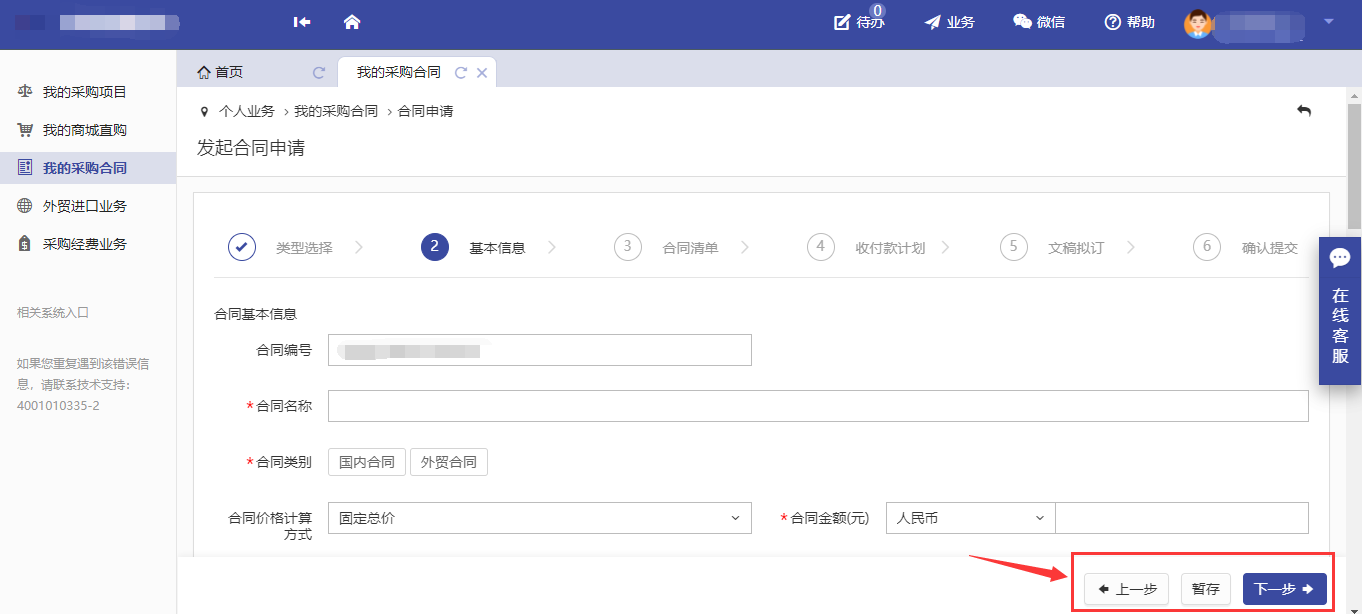
Task: Click the back arrow icon near breadcrumb
Action: 1303,111
